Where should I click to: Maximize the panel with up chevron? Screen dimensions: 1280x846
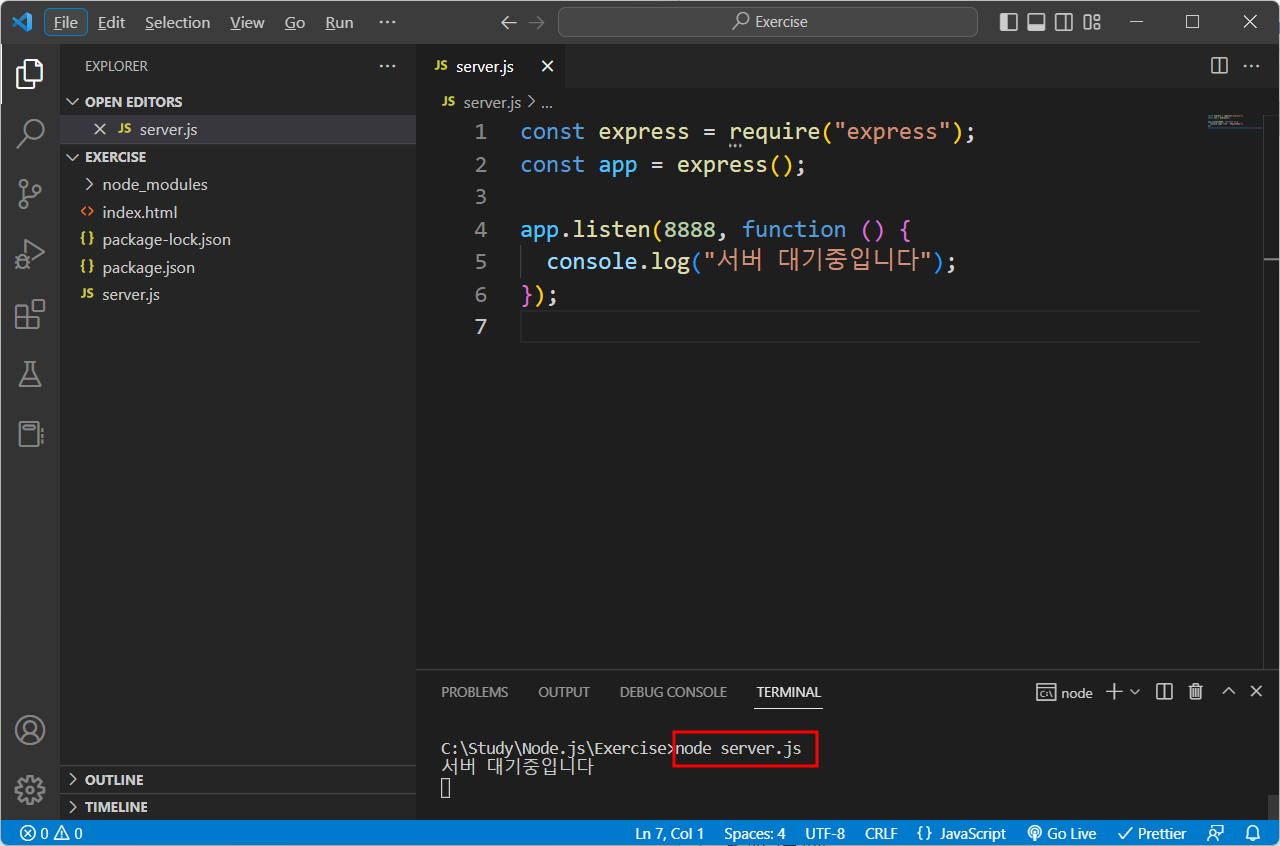pyautogui.click(x=1229, y=691)
